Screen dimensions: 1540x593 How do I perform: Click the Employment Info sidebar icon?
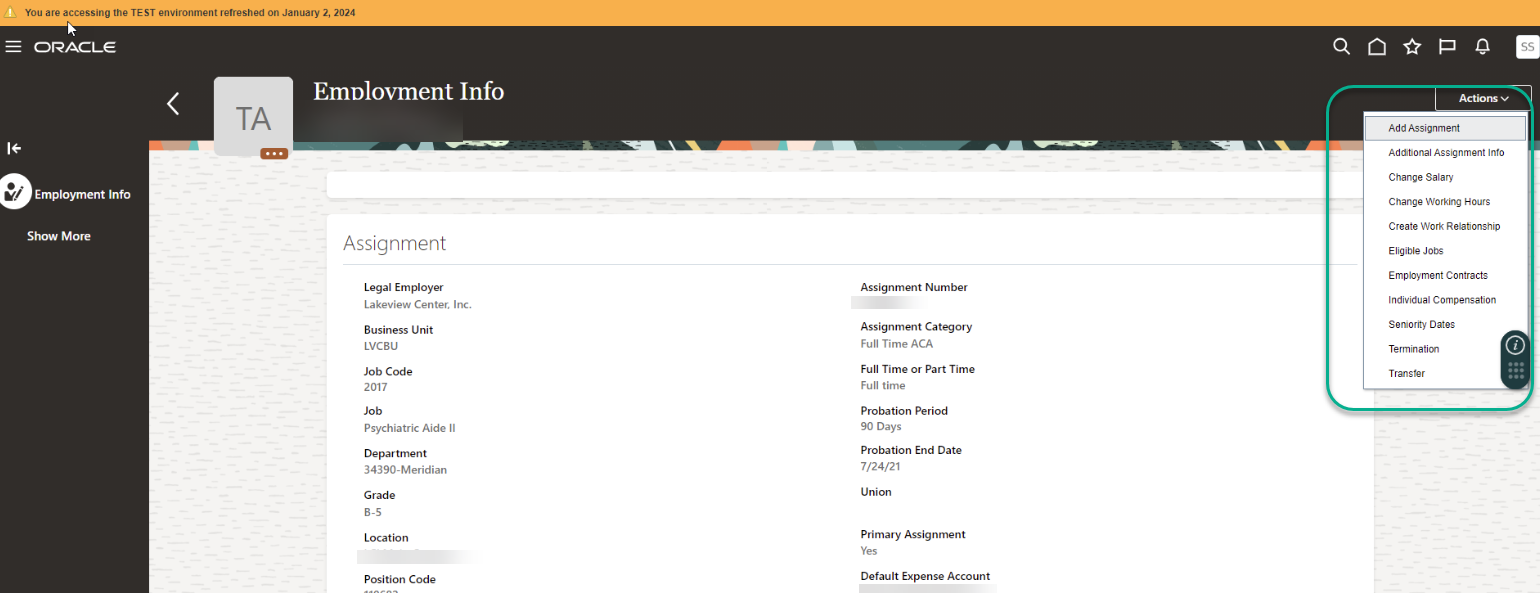14,191
